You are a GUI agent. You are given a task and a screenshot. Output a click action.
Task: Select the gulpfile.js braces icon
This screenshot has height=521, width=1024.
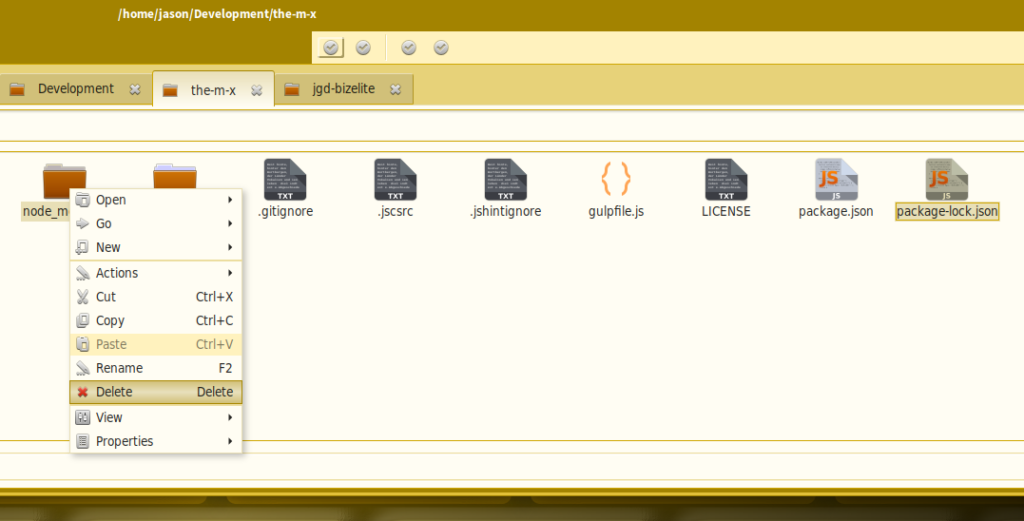[616, 179]
